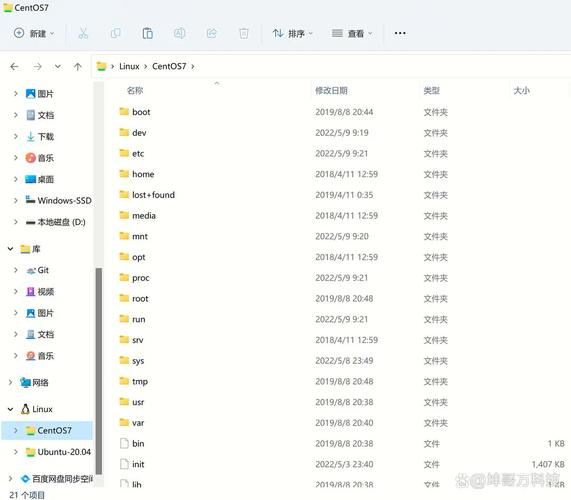Click Linux in the address breadcrumb
The image size is (571, 500).
[x=129, y=66]
